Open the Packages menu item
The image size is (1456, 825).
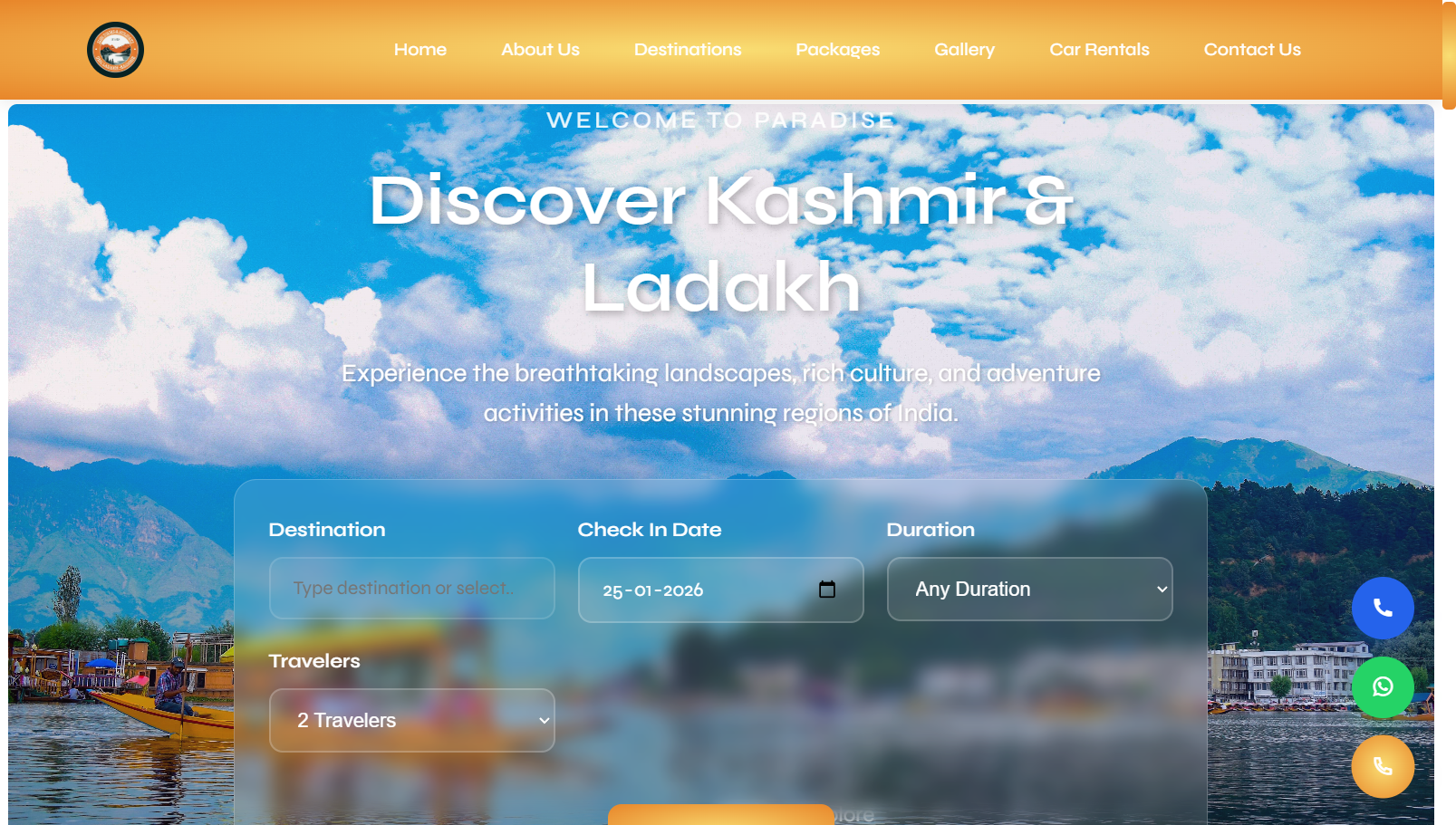[837, 50]
